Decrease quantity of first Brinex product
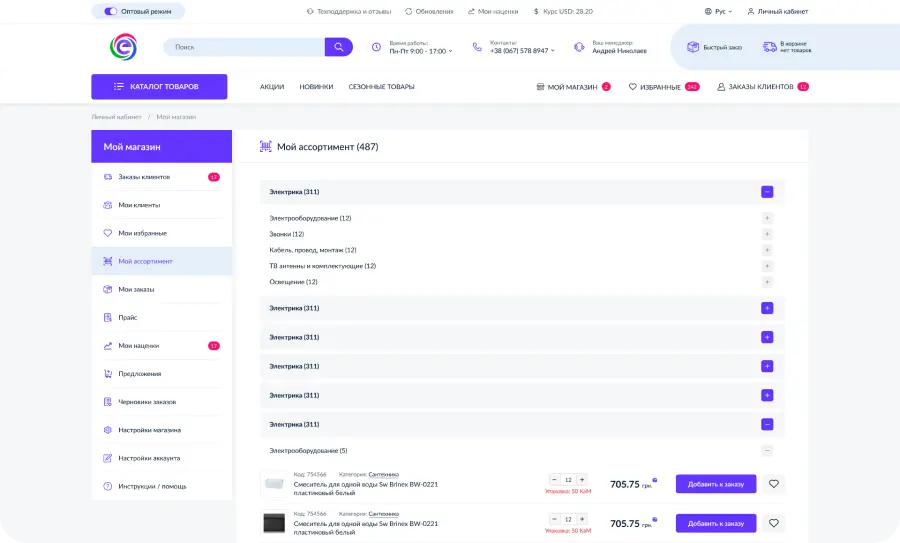The image size is (900, 543). (554, 479)
